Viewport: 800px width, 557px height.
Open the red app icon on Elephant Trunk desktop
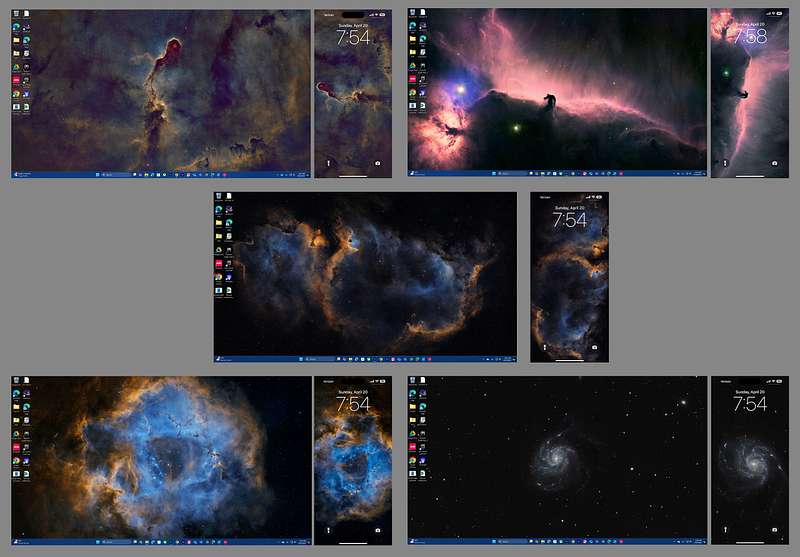pyautogui.click(x=16, y=80)
